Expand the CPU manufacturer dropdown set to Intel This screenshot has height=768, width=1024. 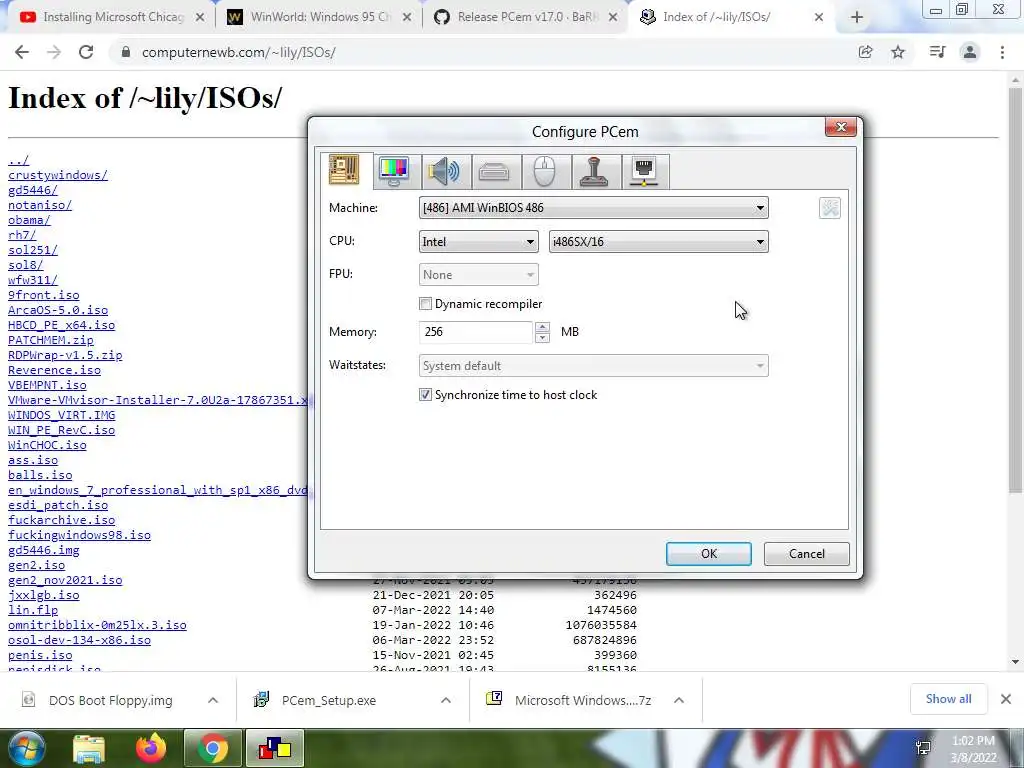[479, 242]
